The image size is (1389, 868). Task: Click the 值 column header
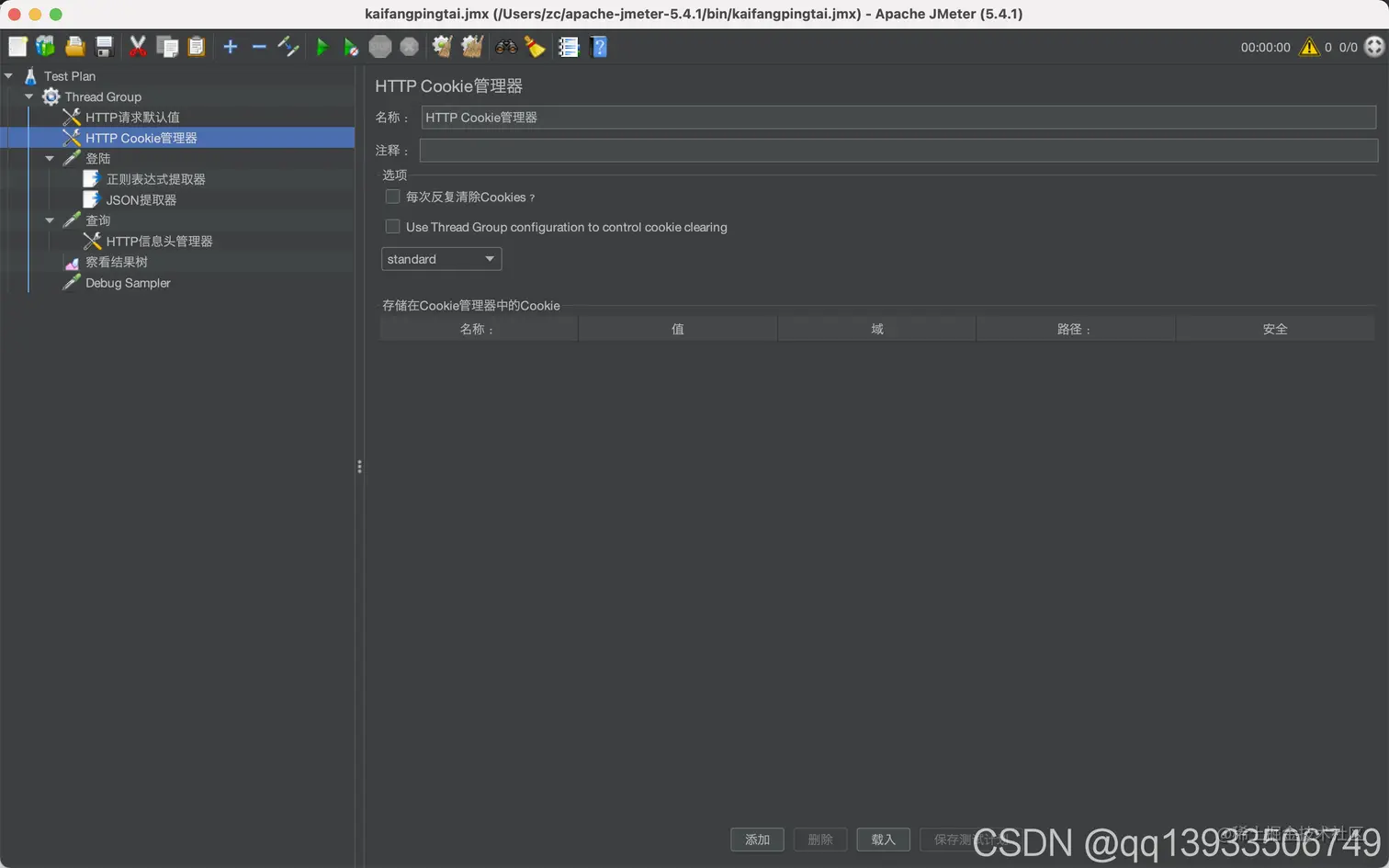coord(678,329)
